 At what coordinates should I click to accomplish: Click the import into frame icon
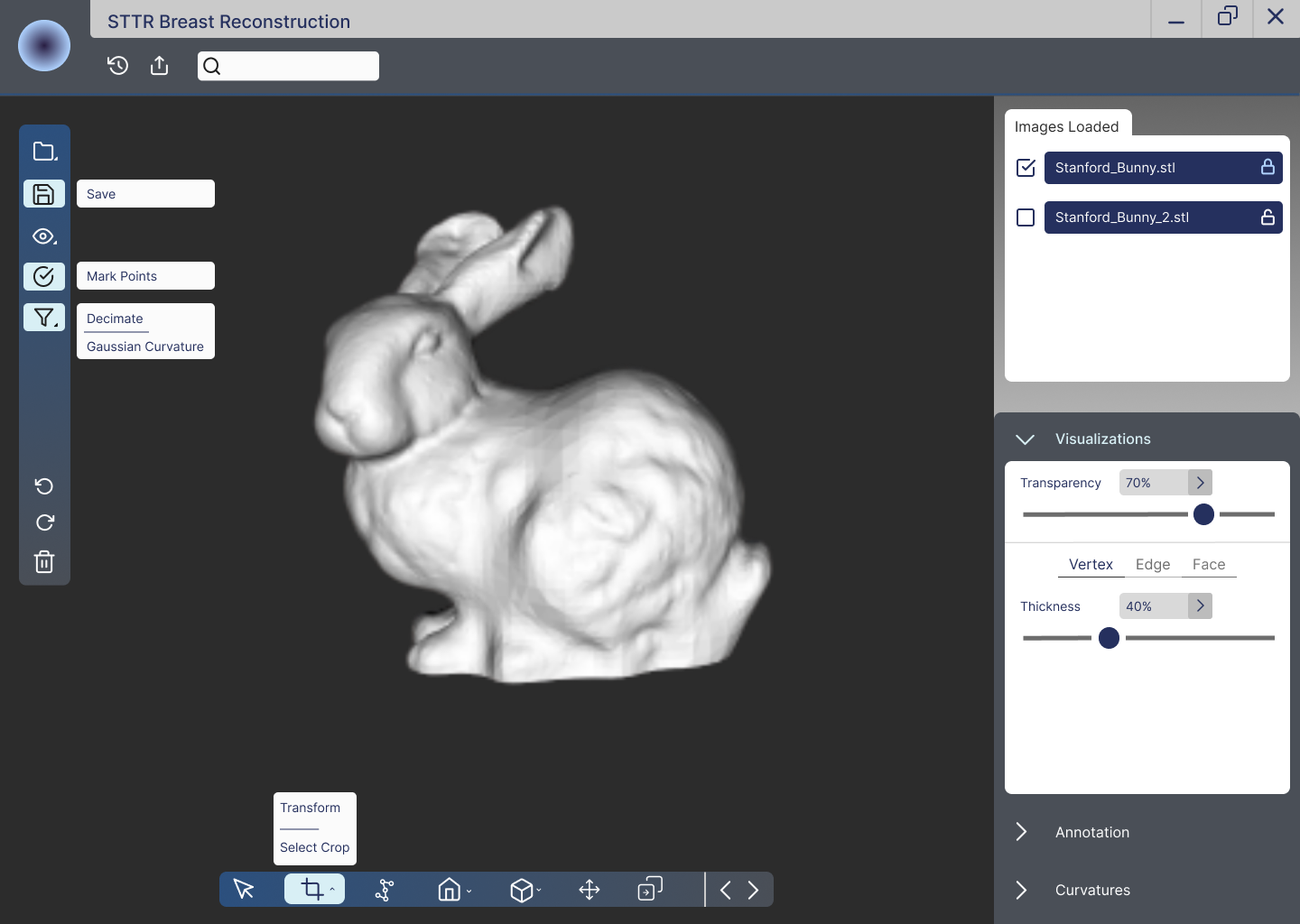pos(650,889)
